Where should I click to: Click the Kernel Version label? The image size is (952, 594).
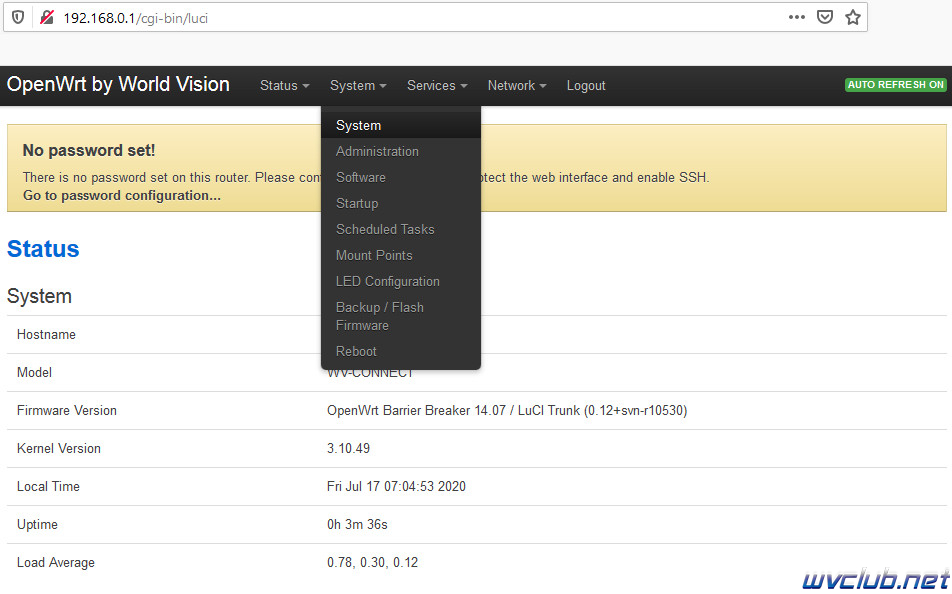point(59,448)
